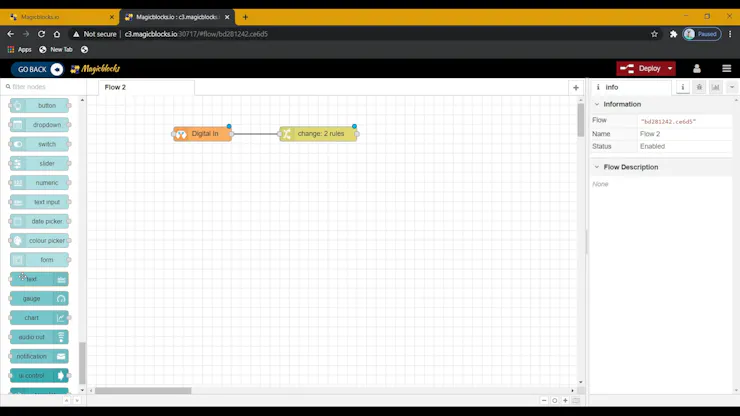Open the browser extensions icon
740x416 pixels.
tap(673, 34)
